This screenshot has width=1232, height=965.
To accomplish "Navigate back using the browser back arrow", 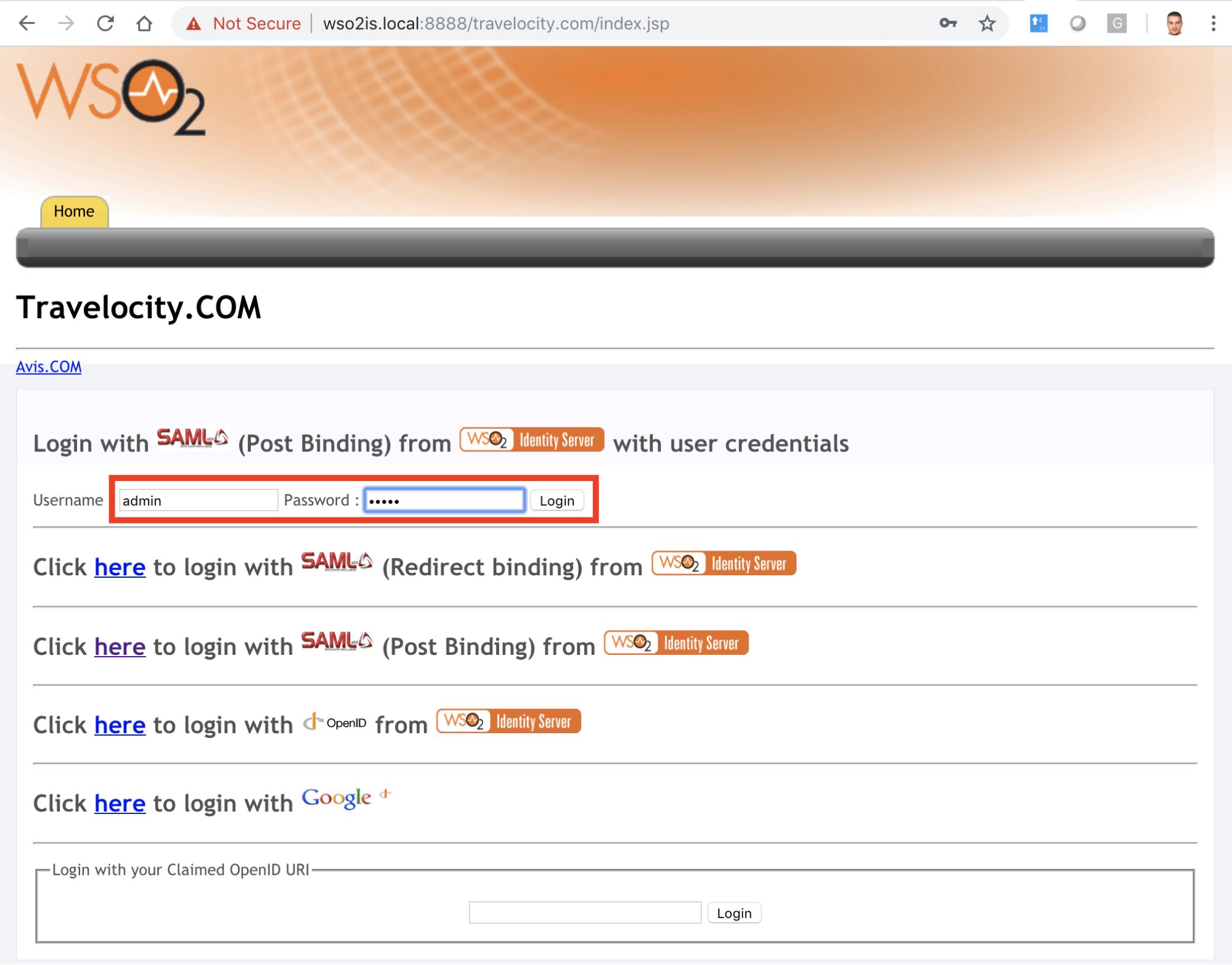I will (26, 23).
